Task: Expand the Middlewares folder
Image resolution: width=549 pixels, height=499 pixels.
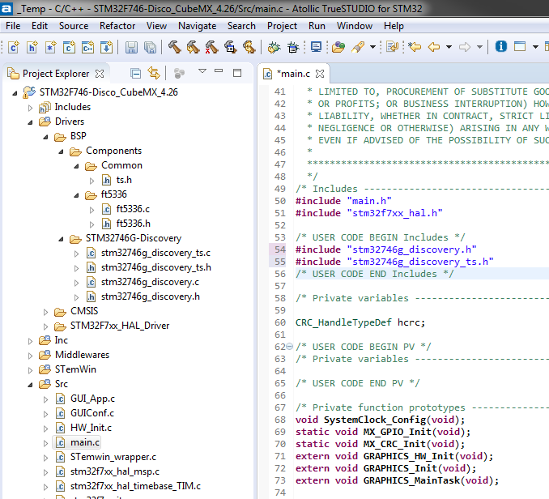Action: [30, 356]
